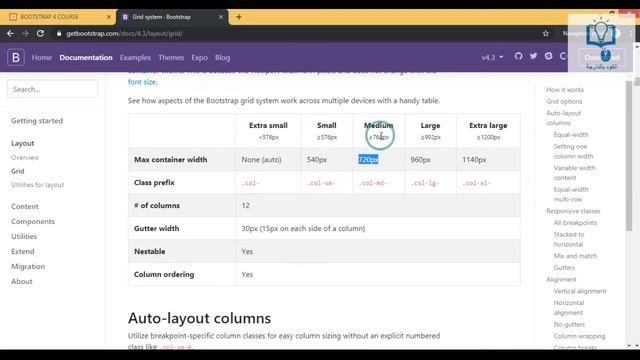Open Bootstrap Slack icon link
The height and width of the screenshot is (360, 640).
[x=549, y=56]
